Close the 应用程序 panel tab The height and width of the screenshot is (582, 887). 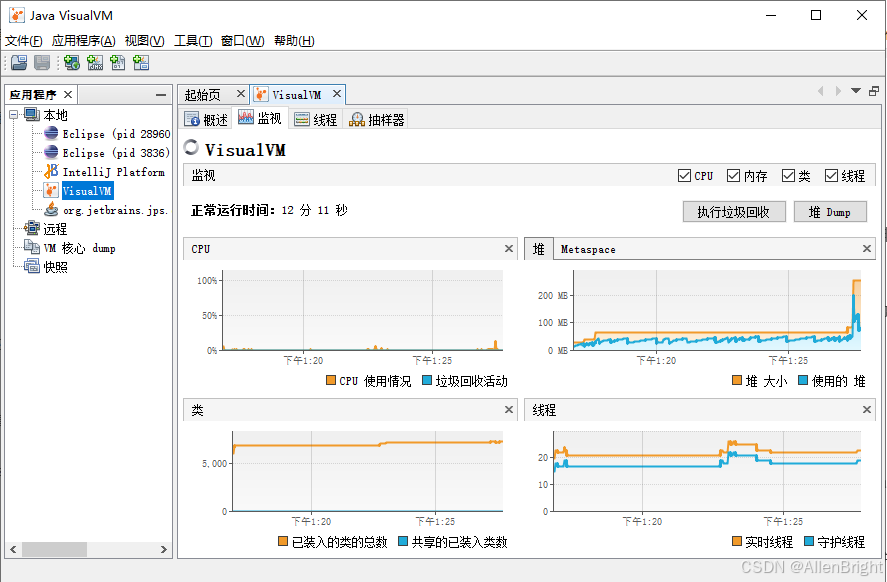click(68, 94)
